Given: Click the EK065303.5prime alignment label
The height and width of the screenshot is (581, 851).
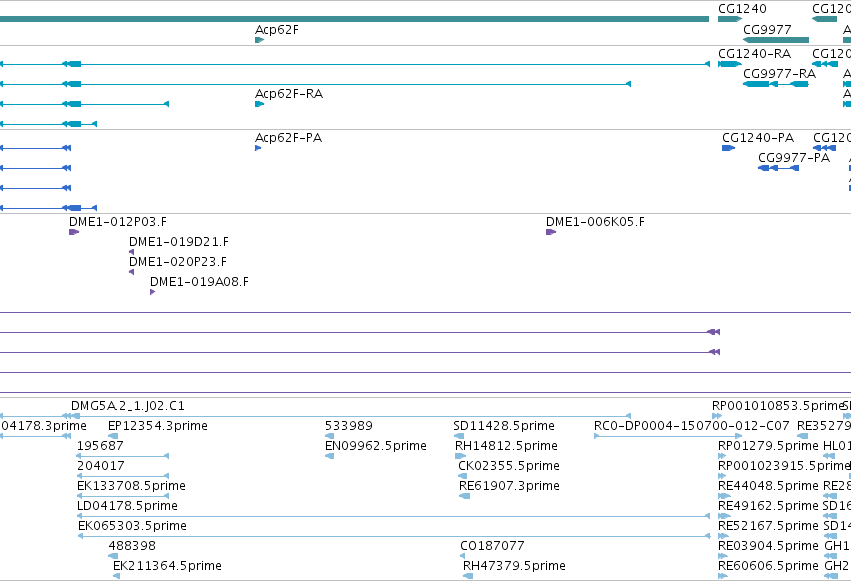Looking at the screenshot, I should (x=132, y=525).
